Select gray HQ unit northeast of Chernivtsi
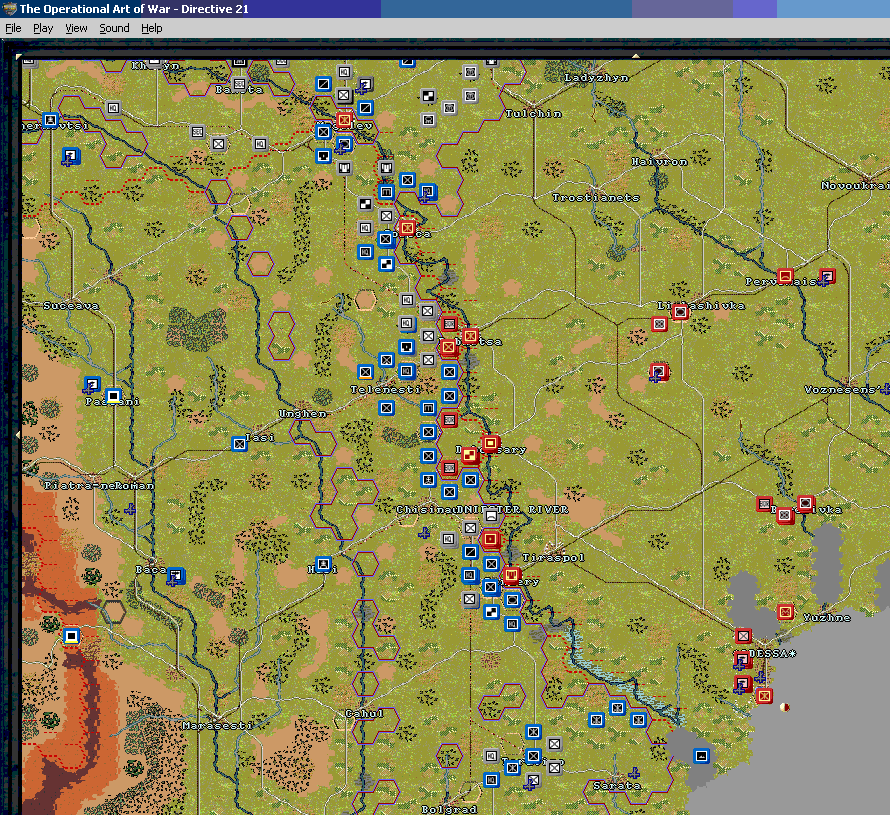Viewport: 890px width, 815px height. [x=114, y=108]
